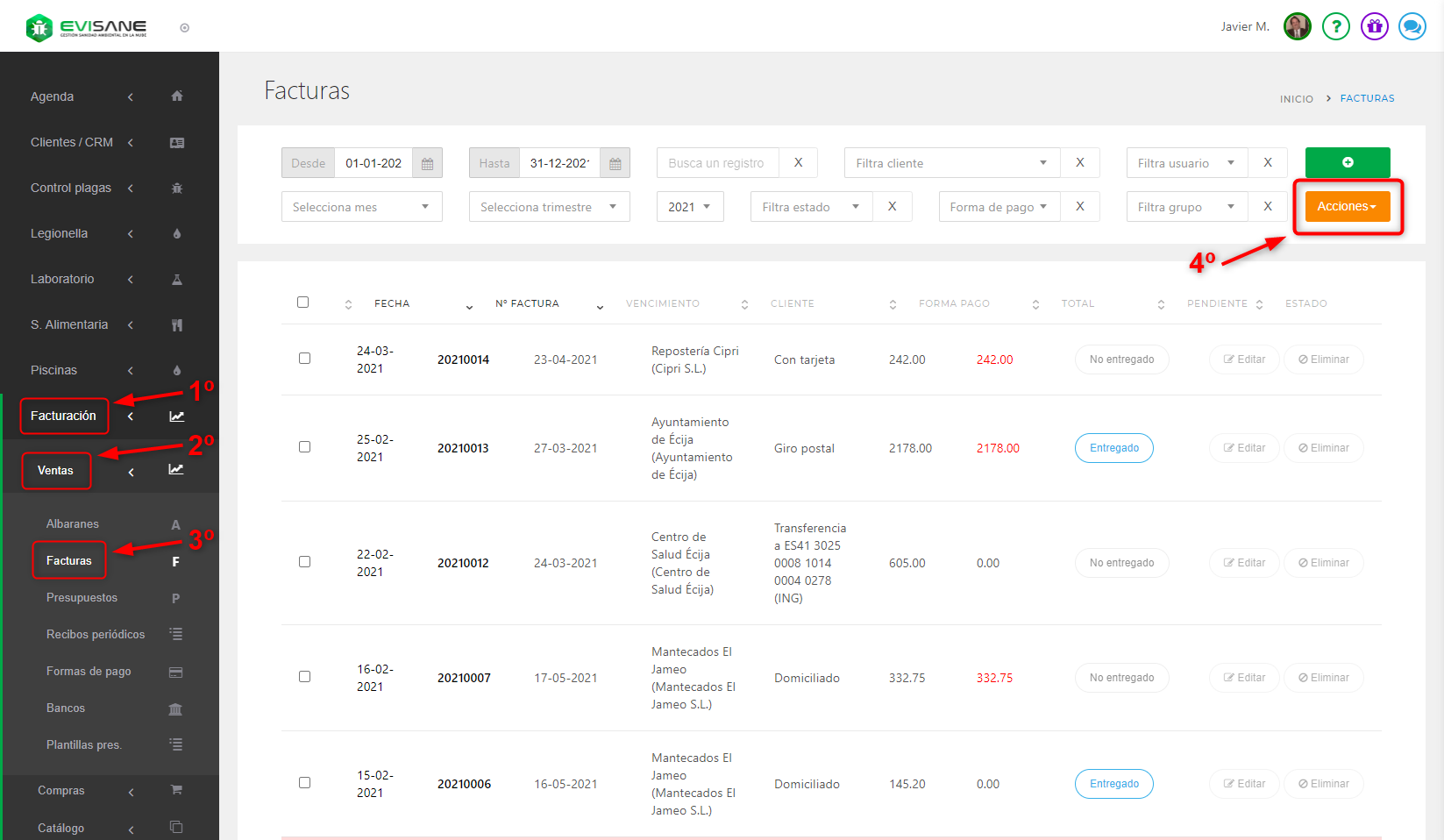Click the INICIO breadcrumb link
The image size is (1444, 840).
(1296, 99)
